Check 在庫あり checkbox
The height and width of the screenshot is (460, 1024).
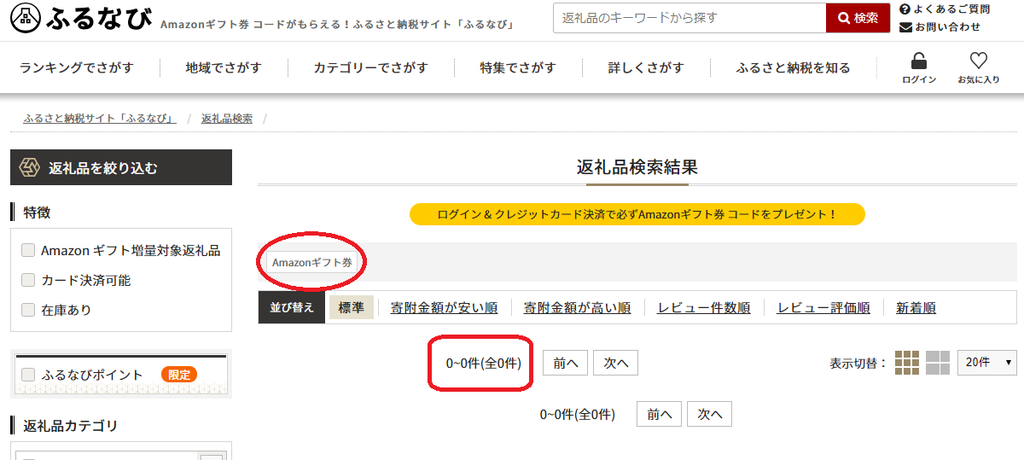tap(28, 310)
